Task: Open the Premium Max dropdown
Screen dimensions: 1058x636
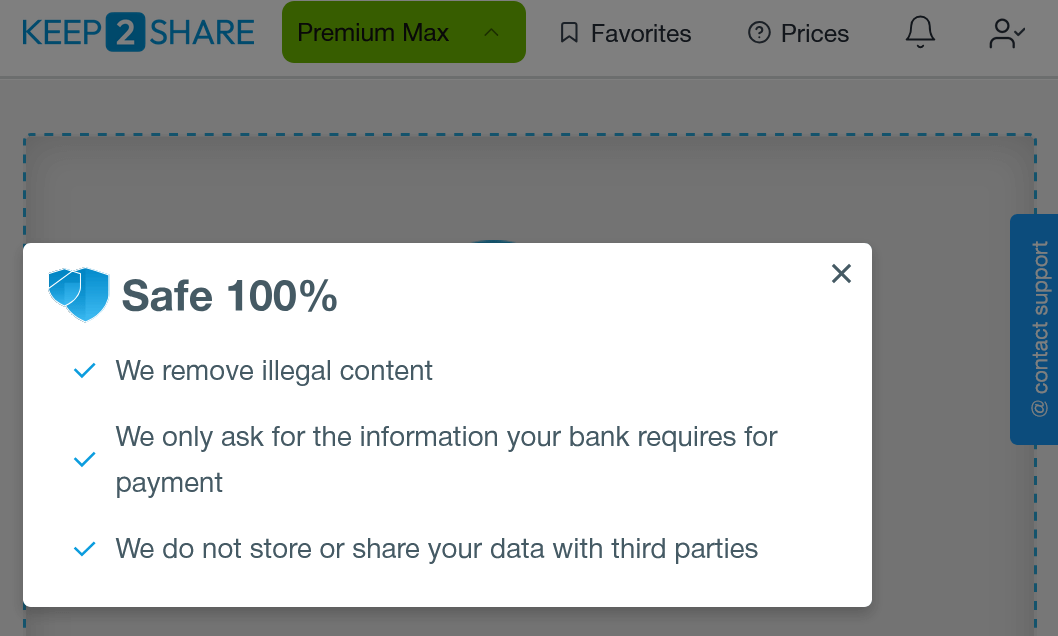Action: pyautogui.click(x=403, y=32)
